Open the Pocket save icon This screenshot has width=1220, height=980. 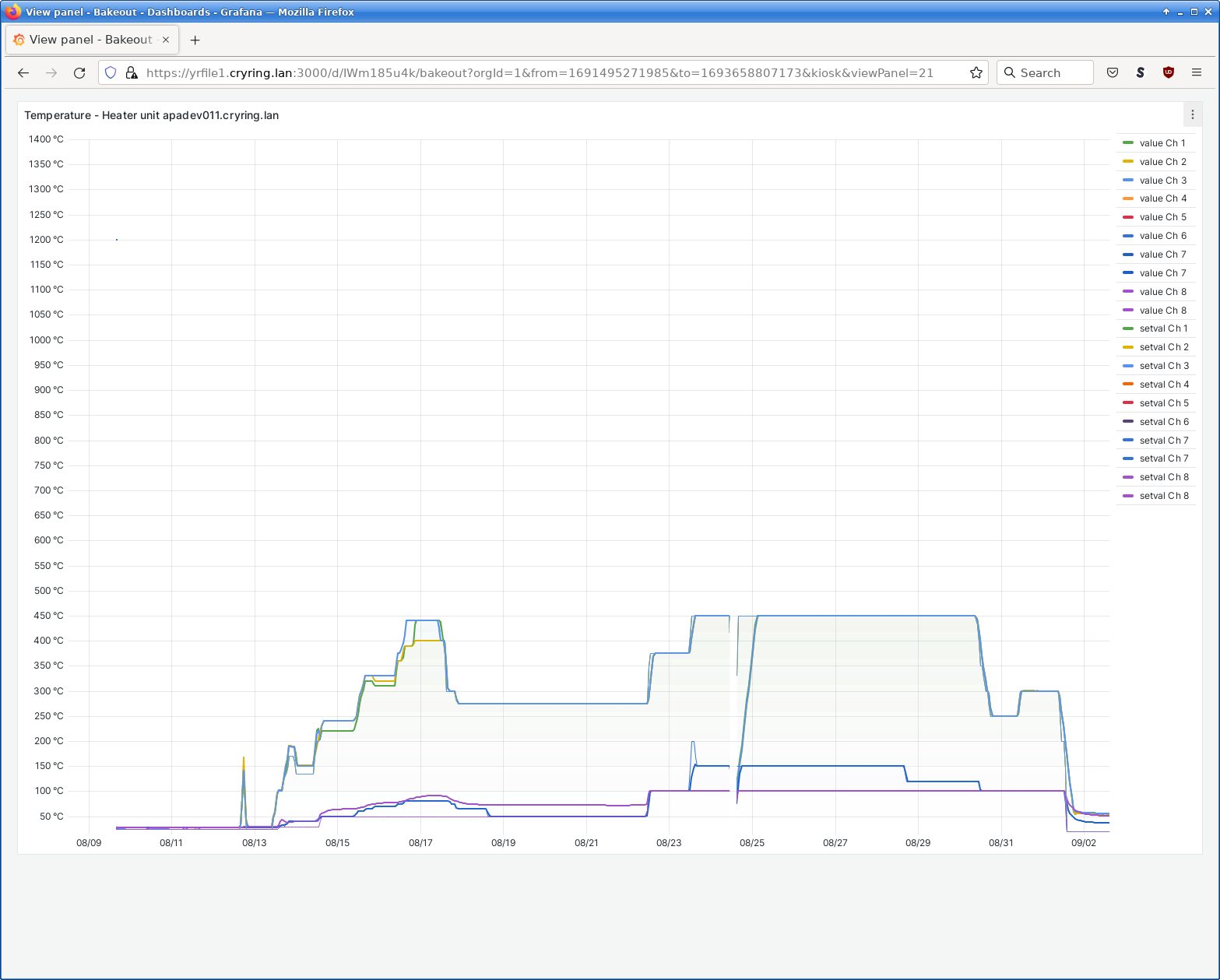[x=1113, y=72]
